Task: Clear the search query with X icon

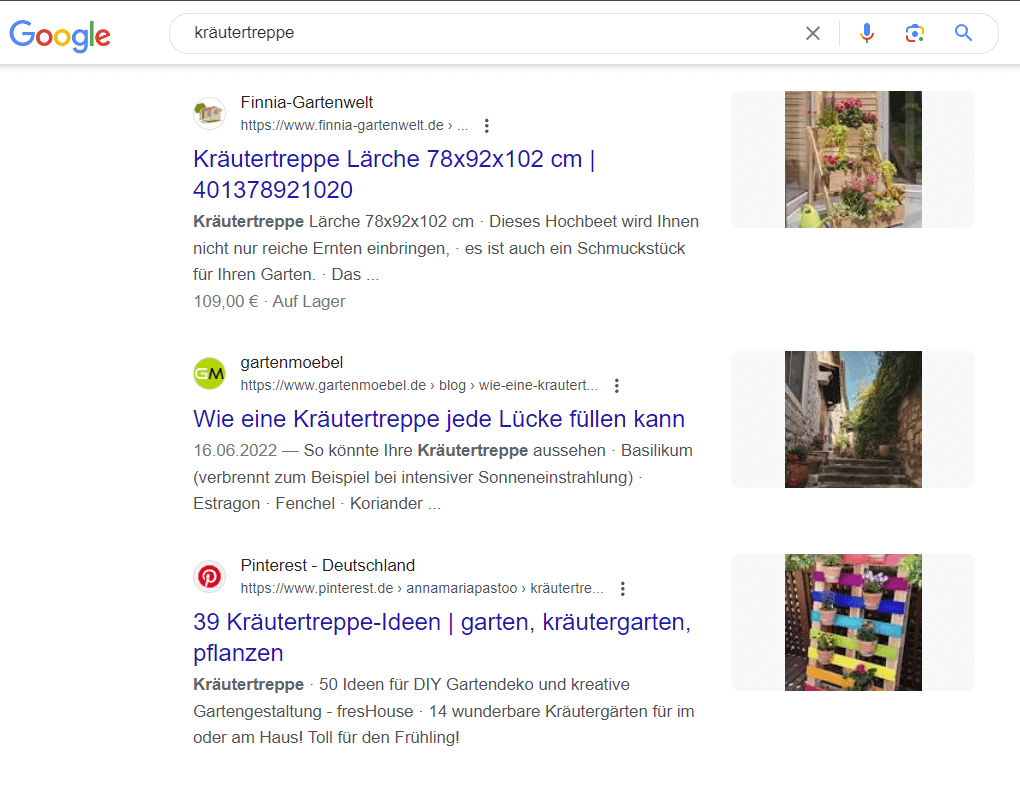Action: click(813, 34)
